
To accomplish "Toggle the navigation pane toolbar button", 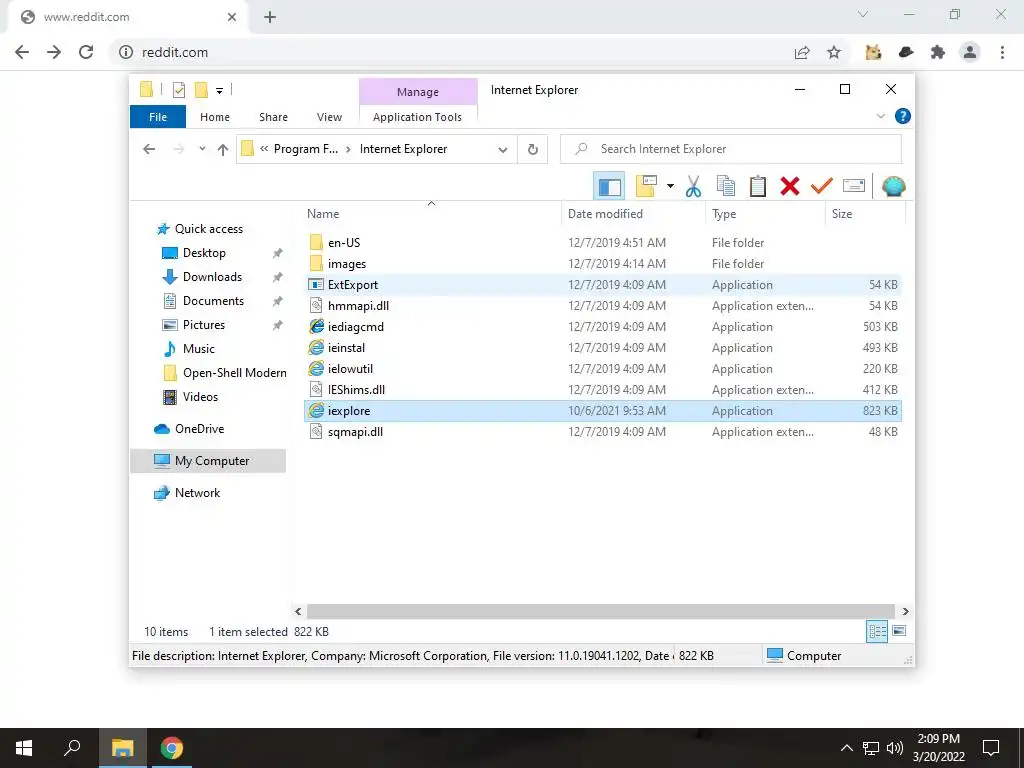I will (609, 187).
